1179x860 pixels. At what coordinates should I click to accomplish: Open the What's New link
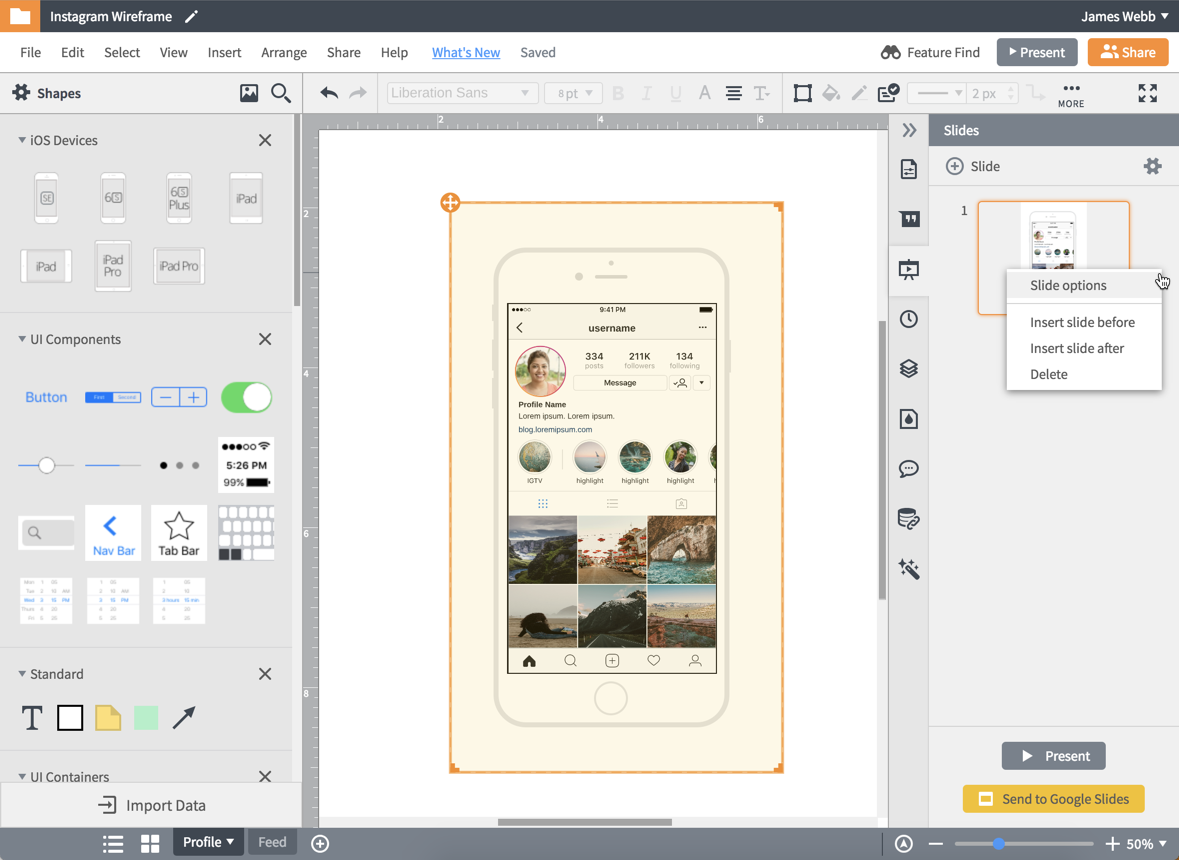pyautogui.click(x=465, y=52)
